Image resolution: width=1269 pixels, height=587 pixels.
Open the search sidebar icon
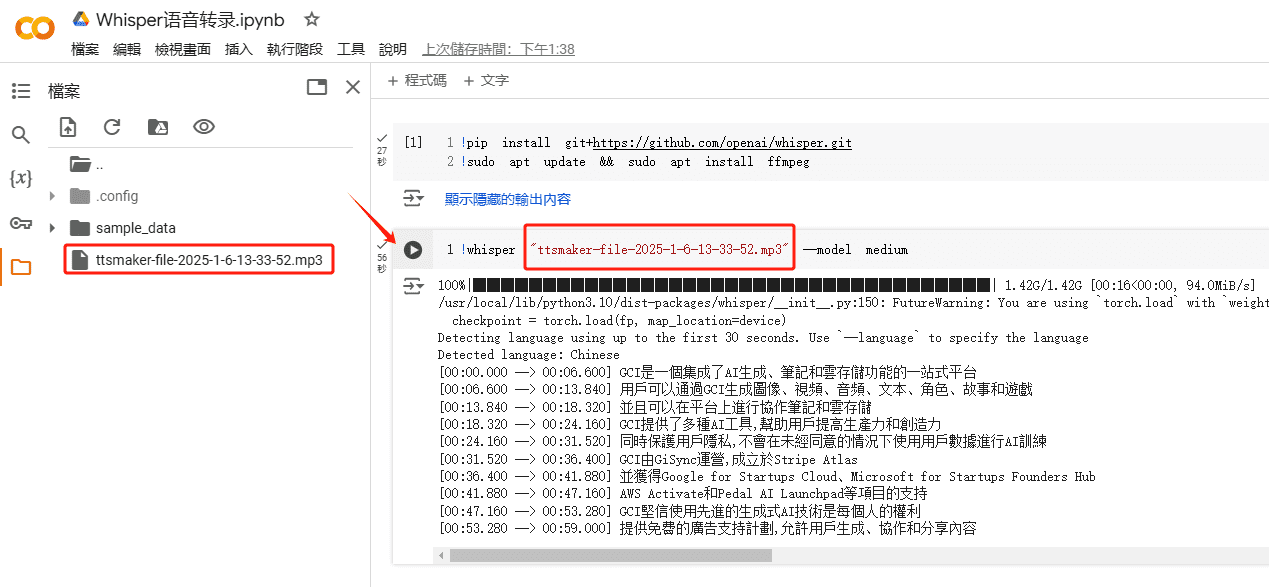point(21,135)
